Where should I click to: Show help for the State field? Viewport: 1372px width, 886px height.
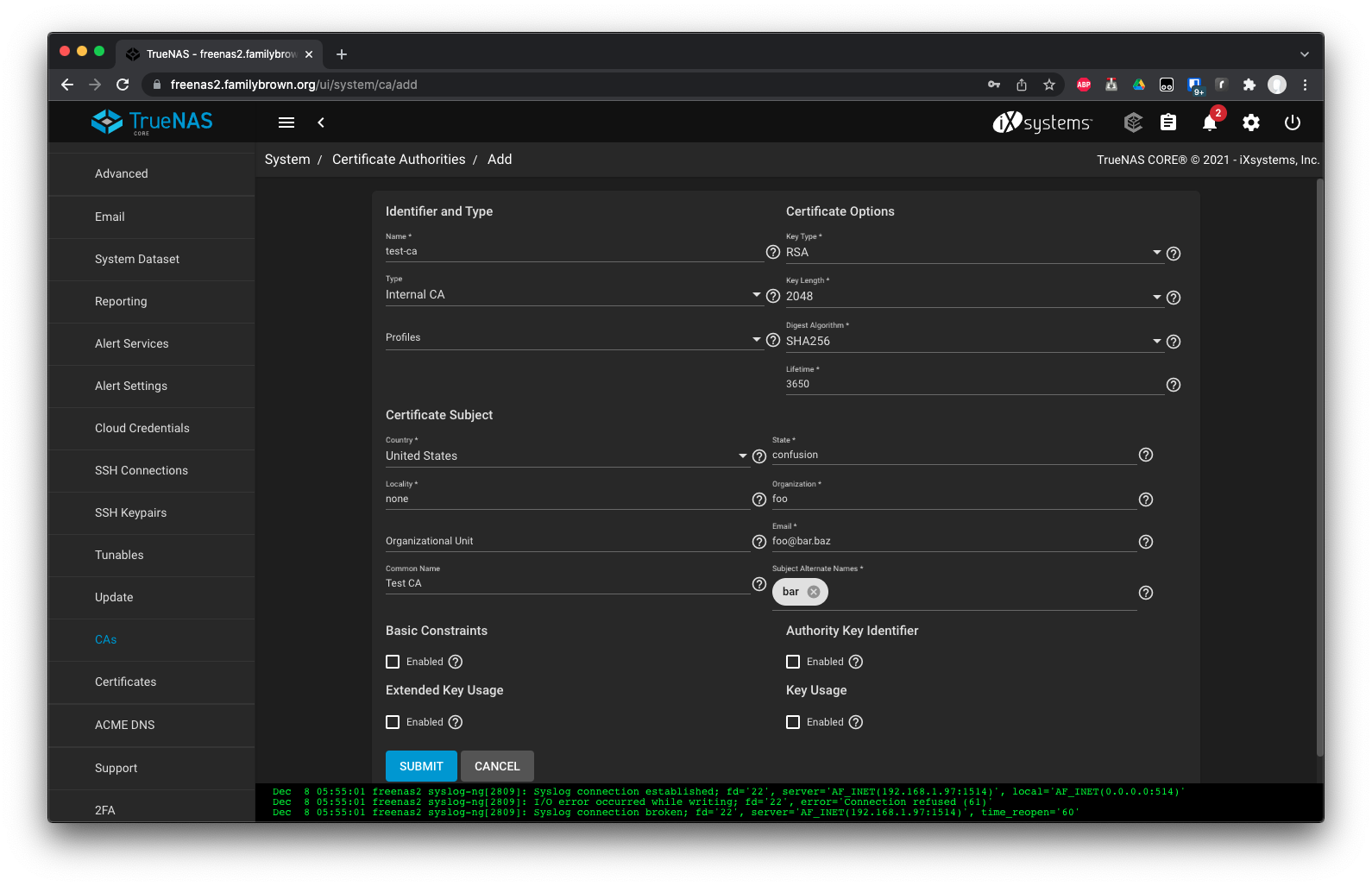tap(1146, 455)
